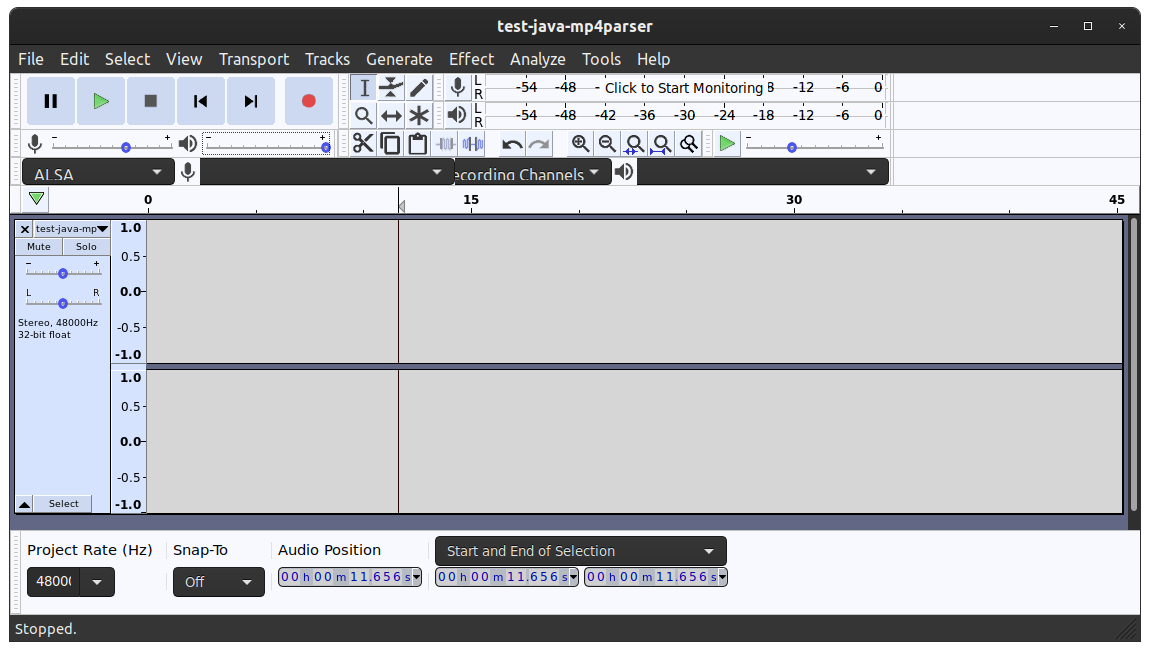This screenshot has height=651, width=1150.
Task: Collapse the track with the up arrow
Action: click(x=24, y=504)
